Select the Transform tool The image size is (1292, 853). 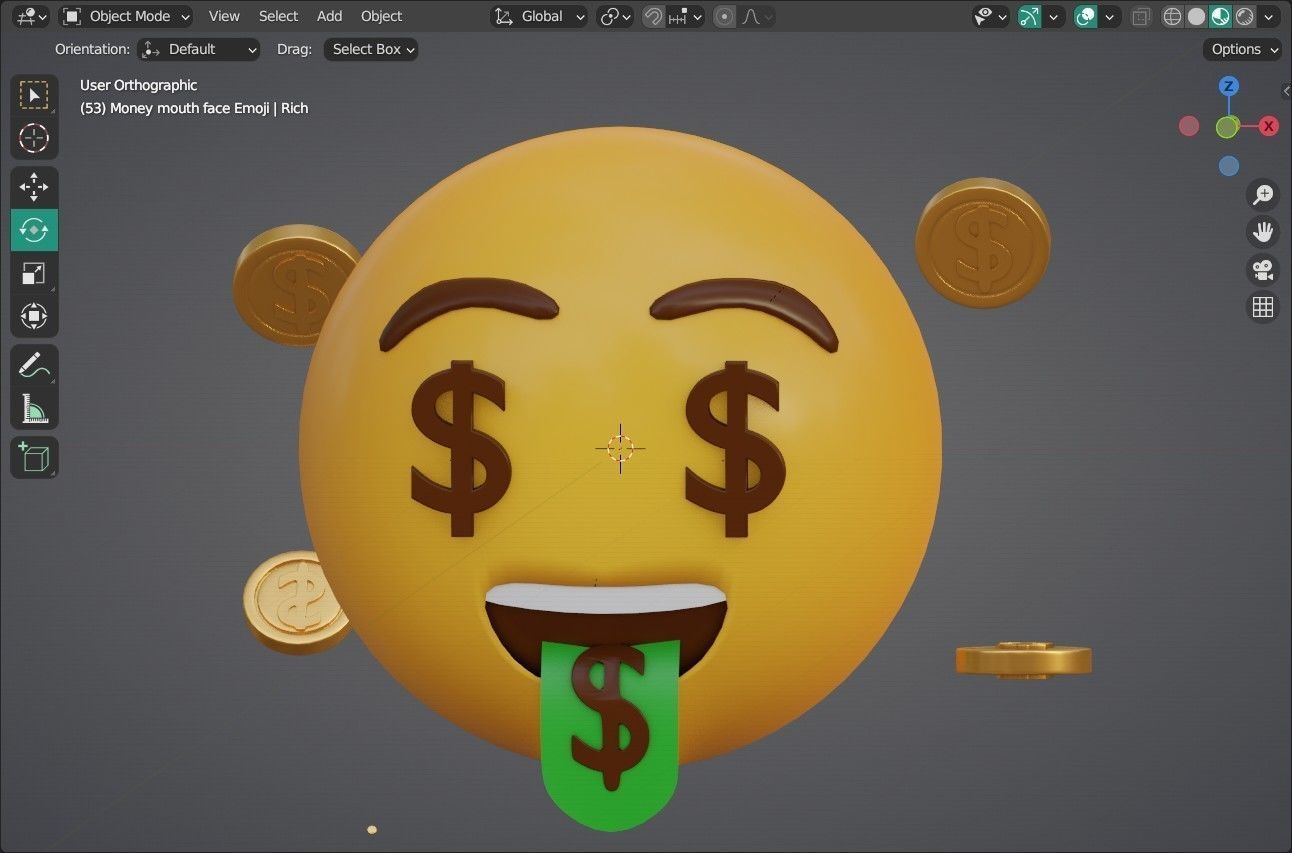pyautogui.click(x=34, y=316)
